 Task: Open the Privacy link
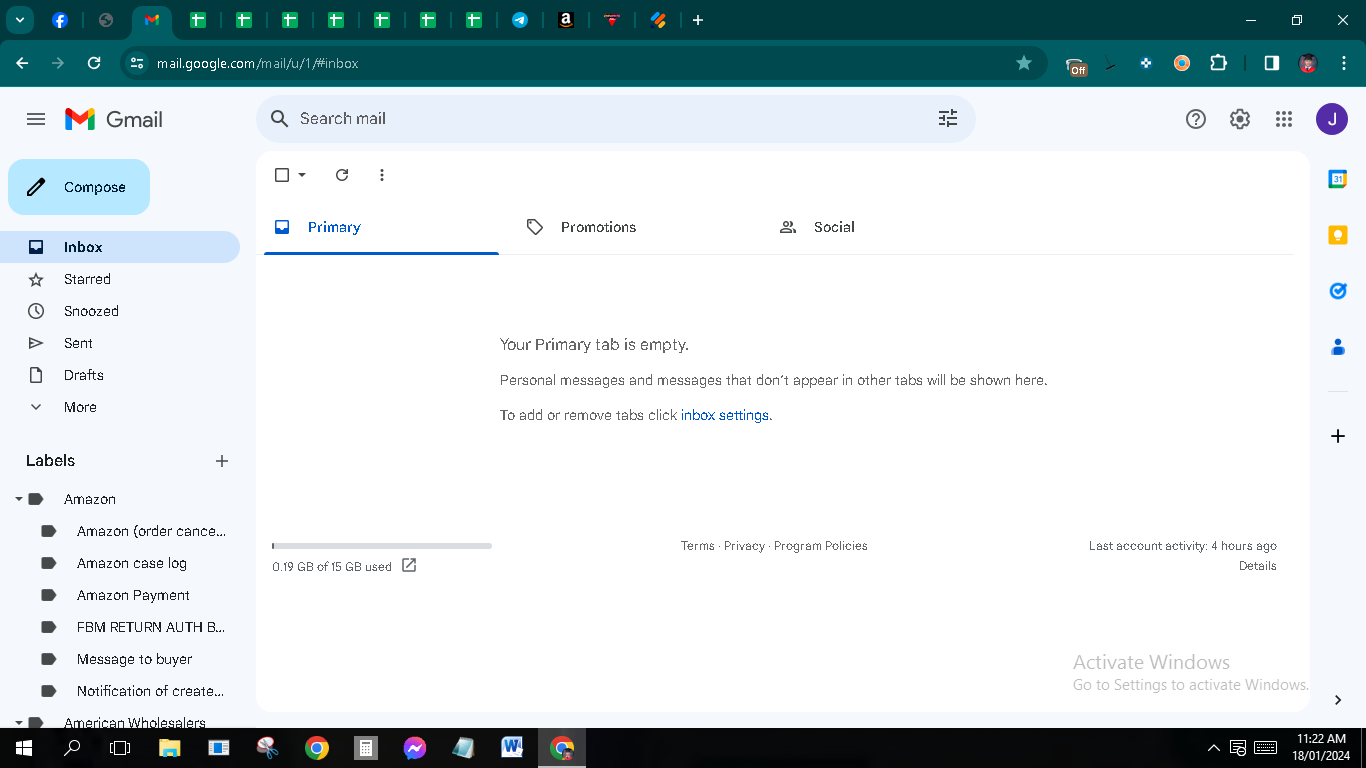click(745, 546)
